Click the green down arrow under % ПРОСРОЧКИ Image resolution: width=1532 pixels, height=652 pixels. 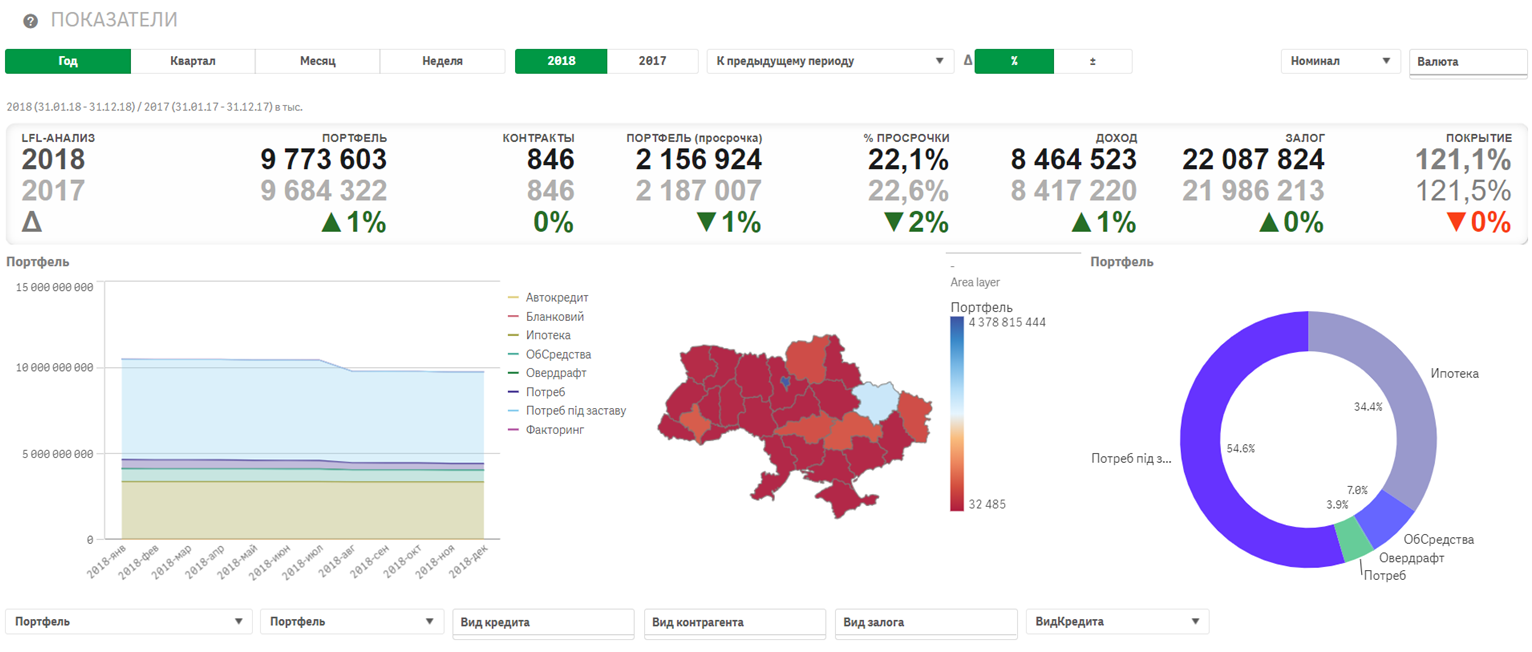point(895,222)
